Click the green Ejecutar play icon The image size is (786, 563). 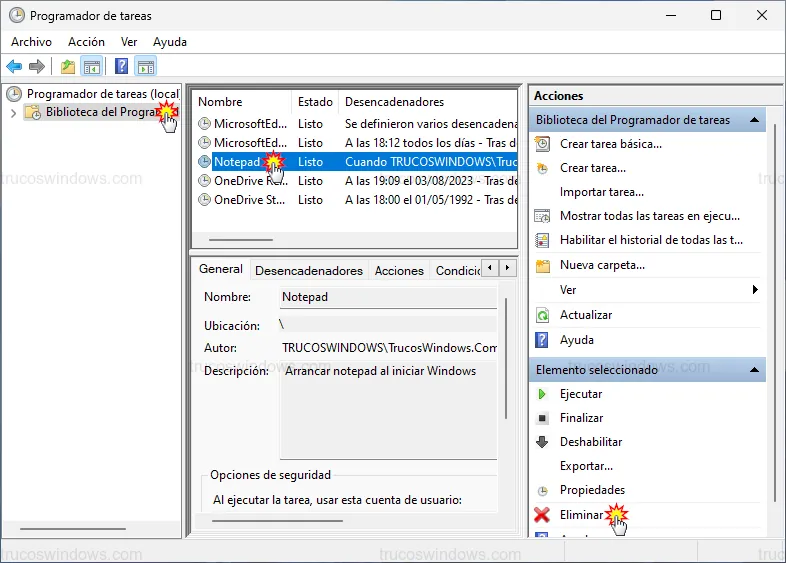click(542, 394)
